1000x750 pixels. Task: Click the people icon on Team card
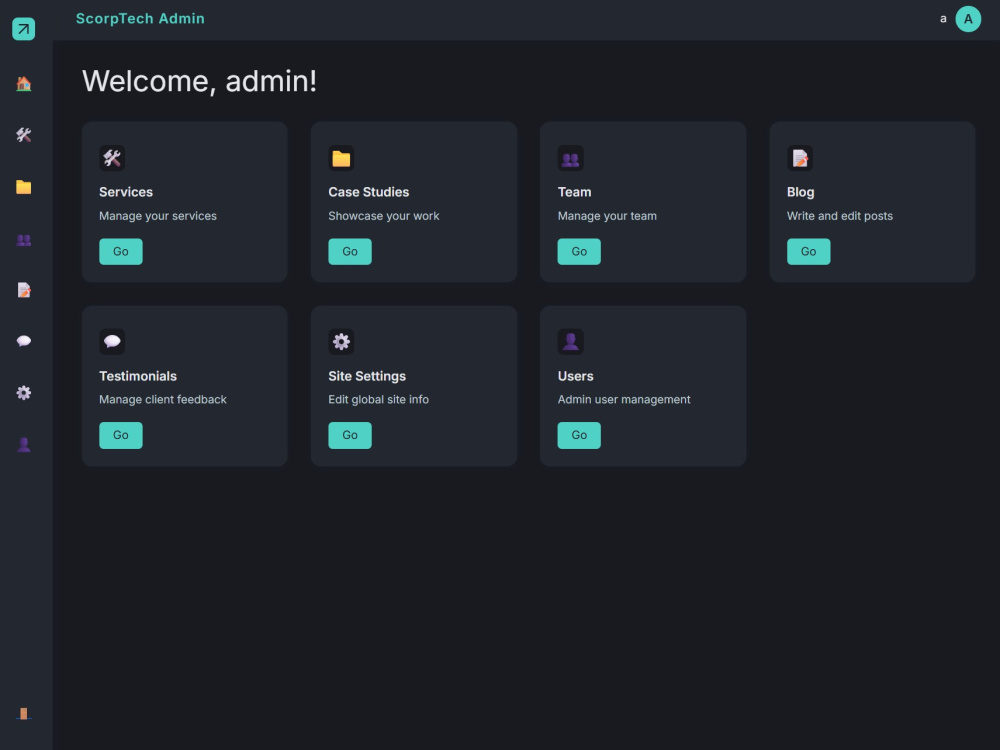coord(571,158)
